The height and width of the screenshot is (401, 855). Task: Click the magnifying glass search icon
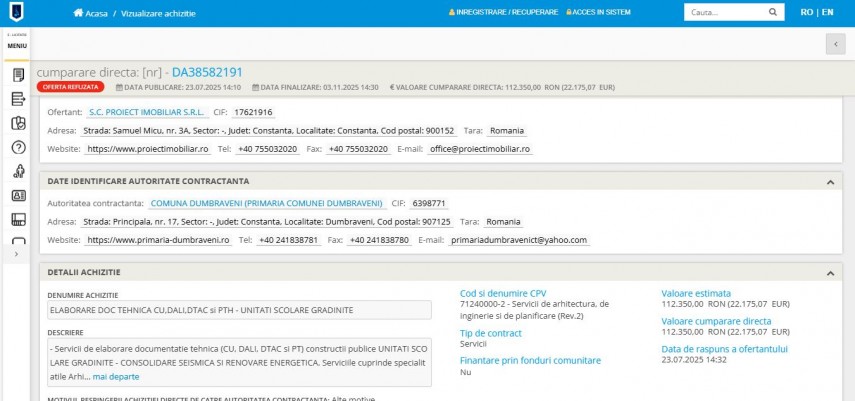(x=771, y=13)
